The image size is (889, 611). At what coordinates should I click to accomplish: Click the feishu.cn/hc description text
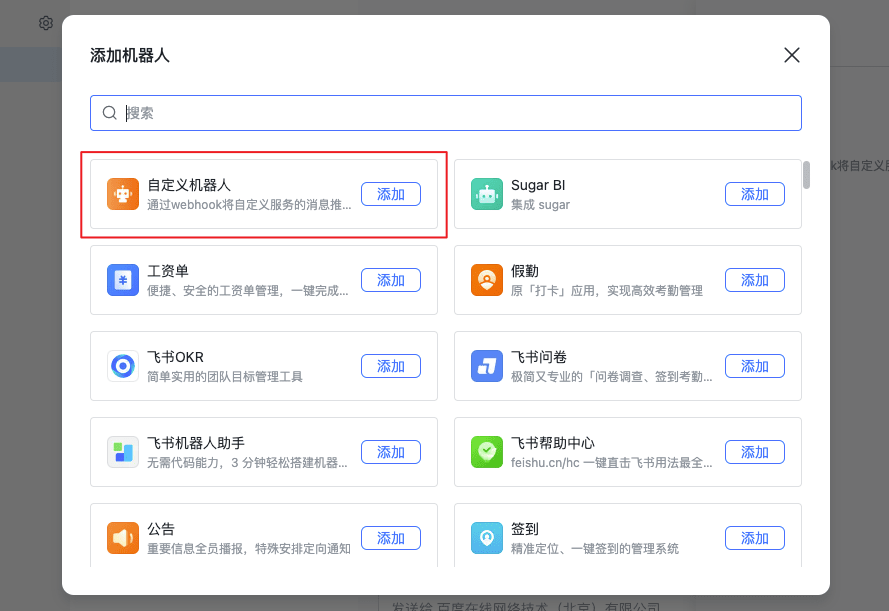tap(611, 463)
